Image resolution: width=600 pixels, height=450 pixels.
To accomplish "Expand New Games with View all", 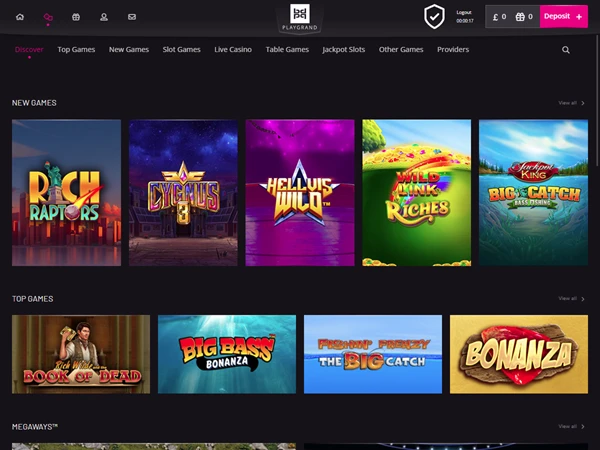I will [571, 103].
